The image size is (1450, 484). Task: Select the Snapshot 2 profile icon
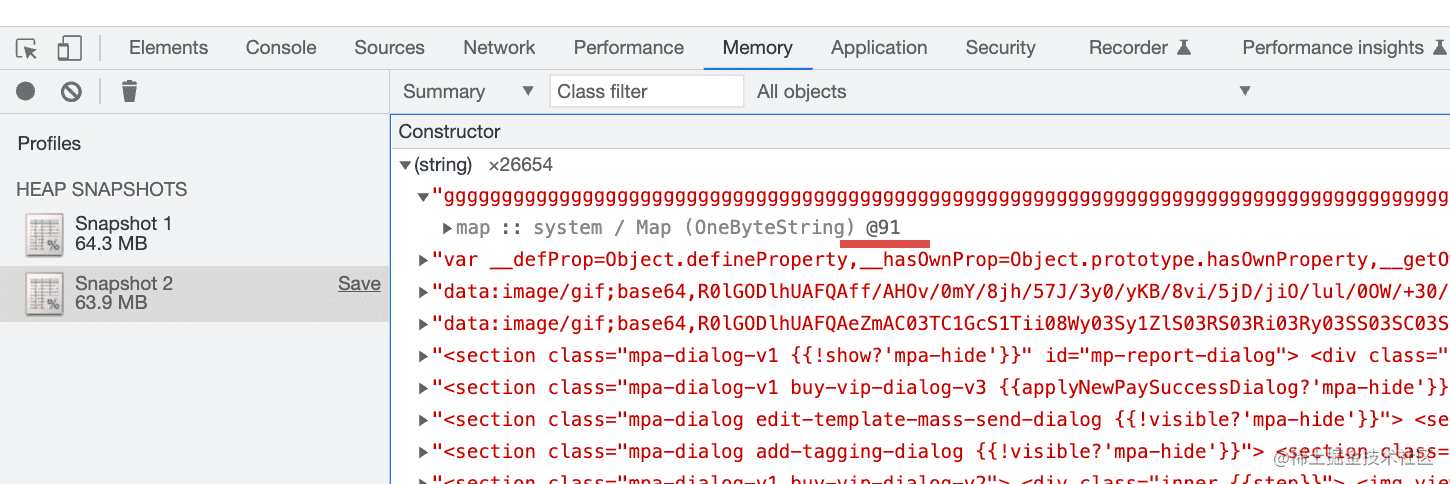point(44,294)
